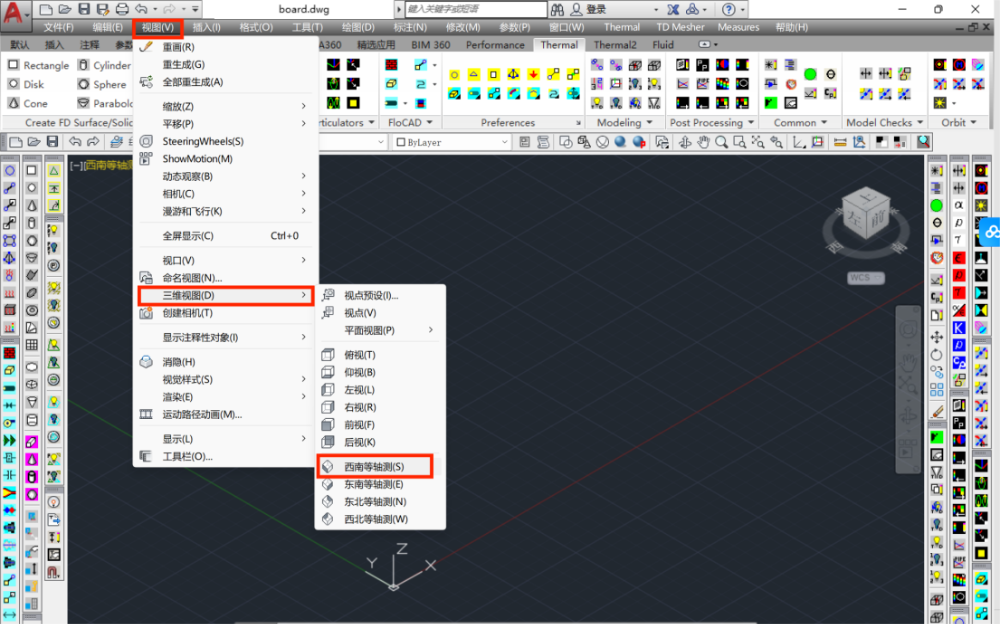Image resolution: width=1000 pixels, height=624 pixels.
Task: Open the ByLayer dropdown
Action: click(452, 142)
